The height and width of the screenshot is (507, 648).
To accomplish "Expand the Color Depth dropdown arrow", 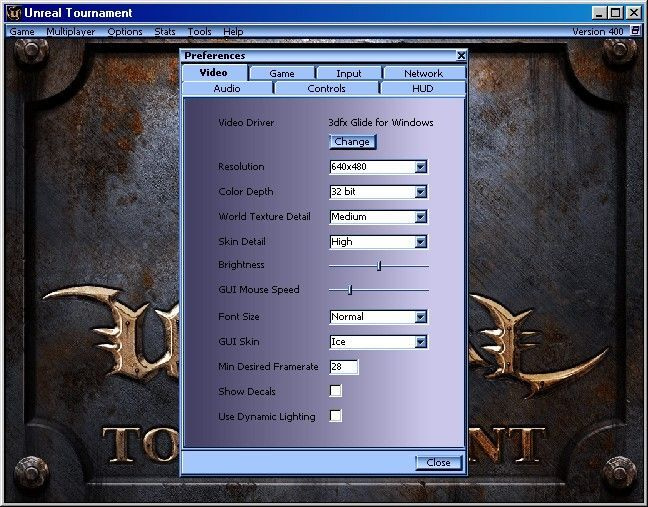I will [421, 192].
